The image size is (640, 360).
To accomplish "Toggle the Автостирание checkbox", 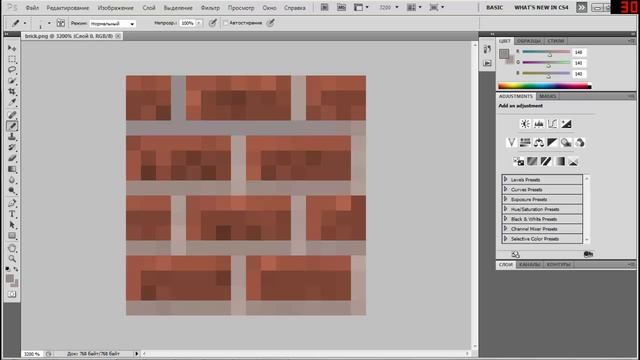I will (x=225, y=23).
